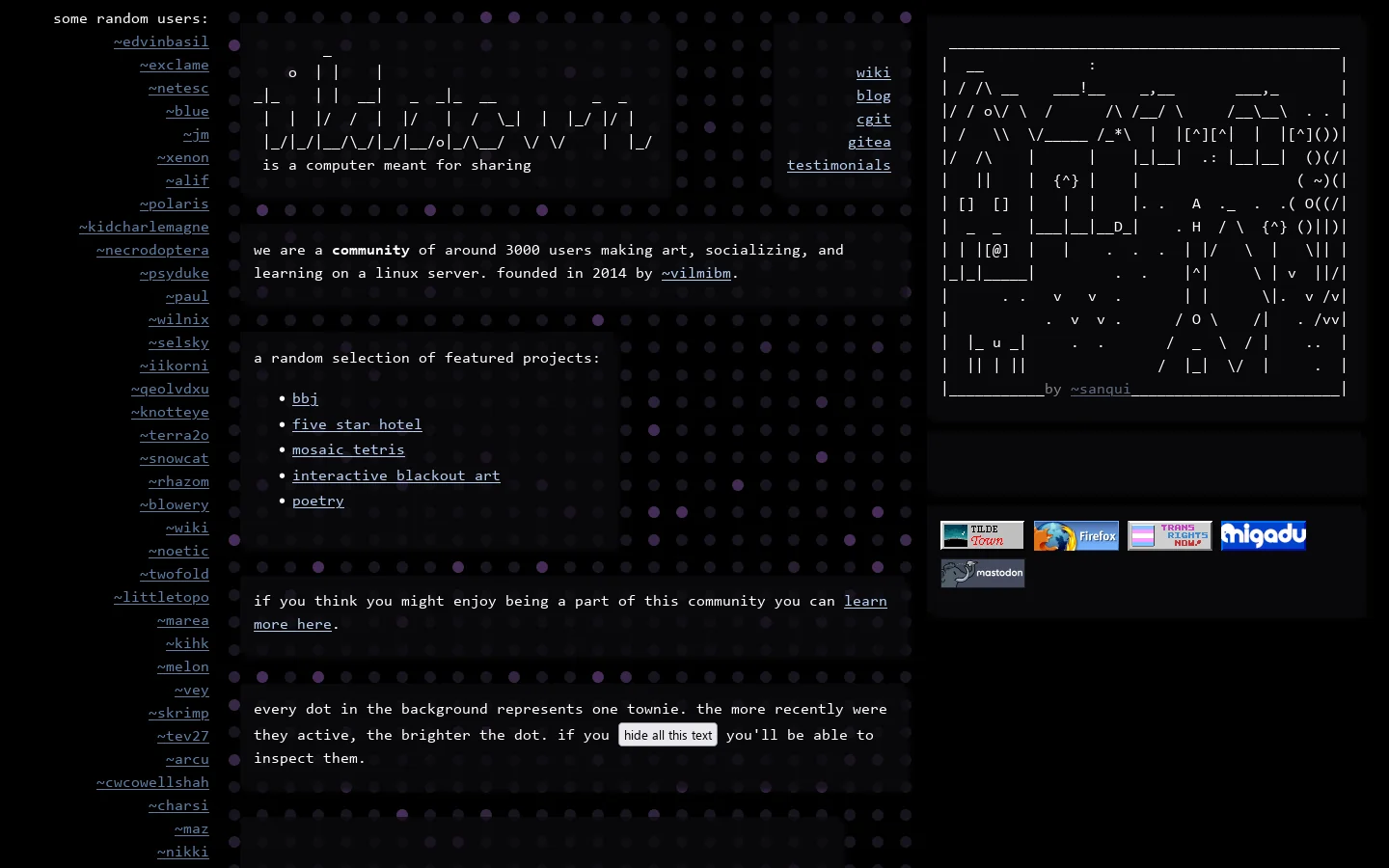Open user ~snowcat's page
Image resolution: width=1389 pixels, height=868 pixels.
click(x=175, y=458)
